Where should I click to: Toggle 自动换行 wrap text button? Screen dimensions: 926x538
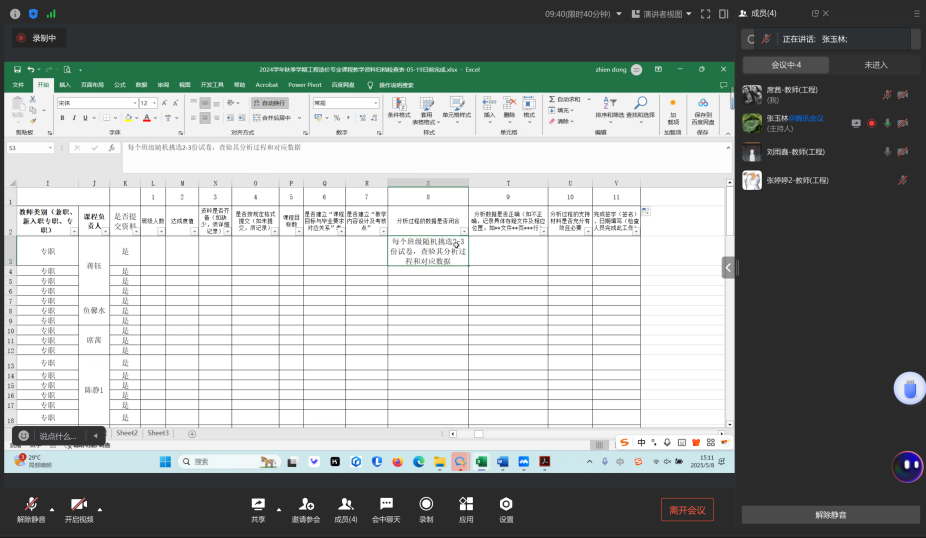(x=269, y=103)
